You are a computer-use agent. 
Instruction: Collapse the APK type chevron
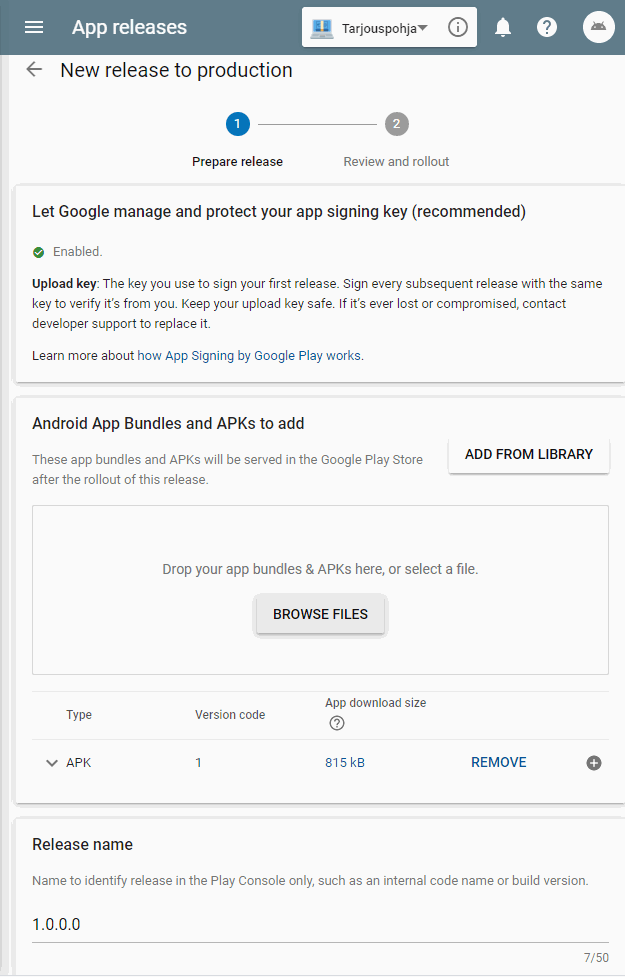pyautogui.click(x=52, y=762)
